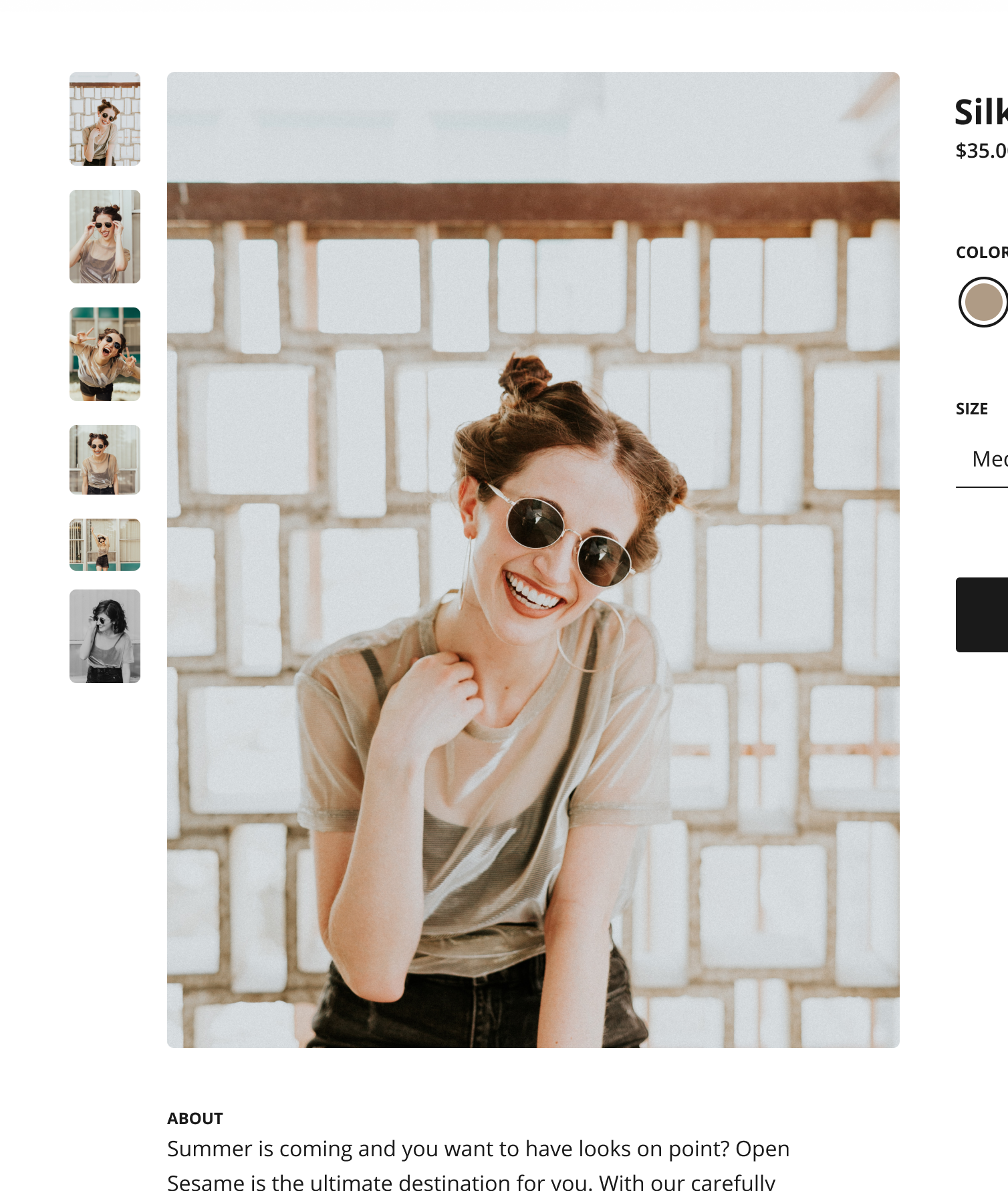Select the small wide full-body shot thumbnail
Viewport: 1008px width, 1191px height.
click(x=105, y=545)
